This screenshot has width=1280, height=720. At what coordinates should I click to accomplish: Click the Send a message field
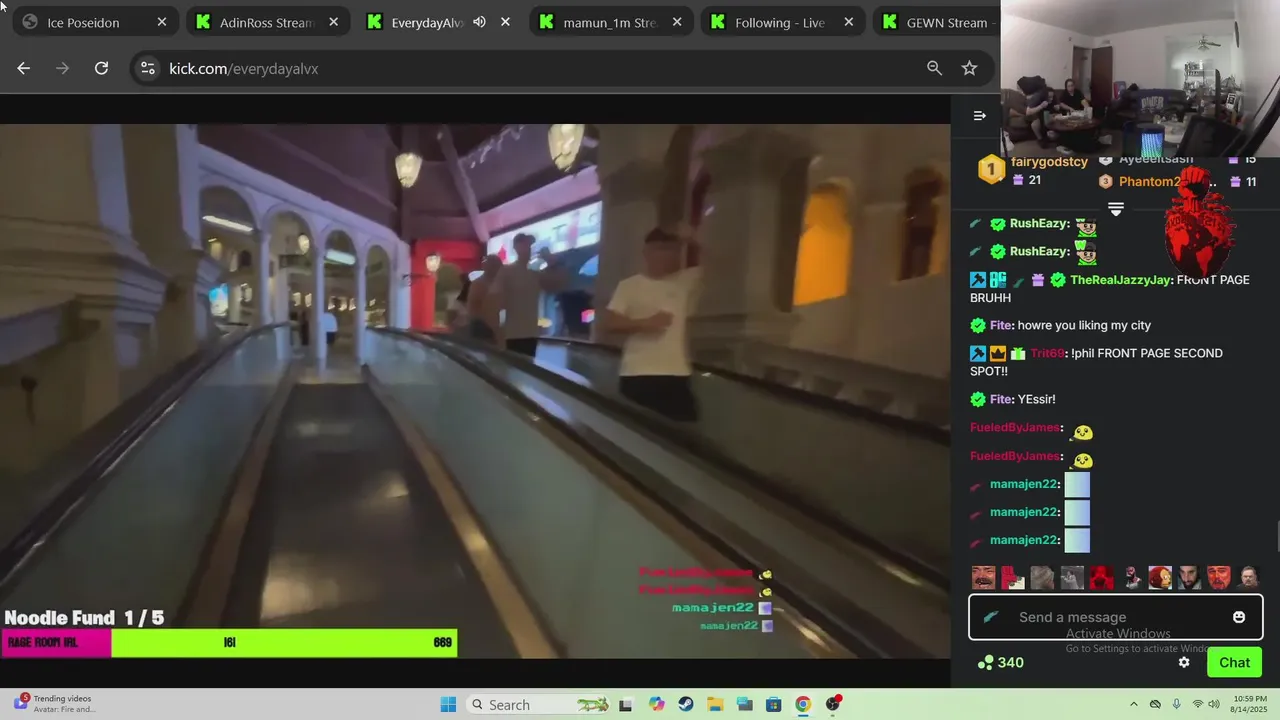click(x=1115, y=617)
